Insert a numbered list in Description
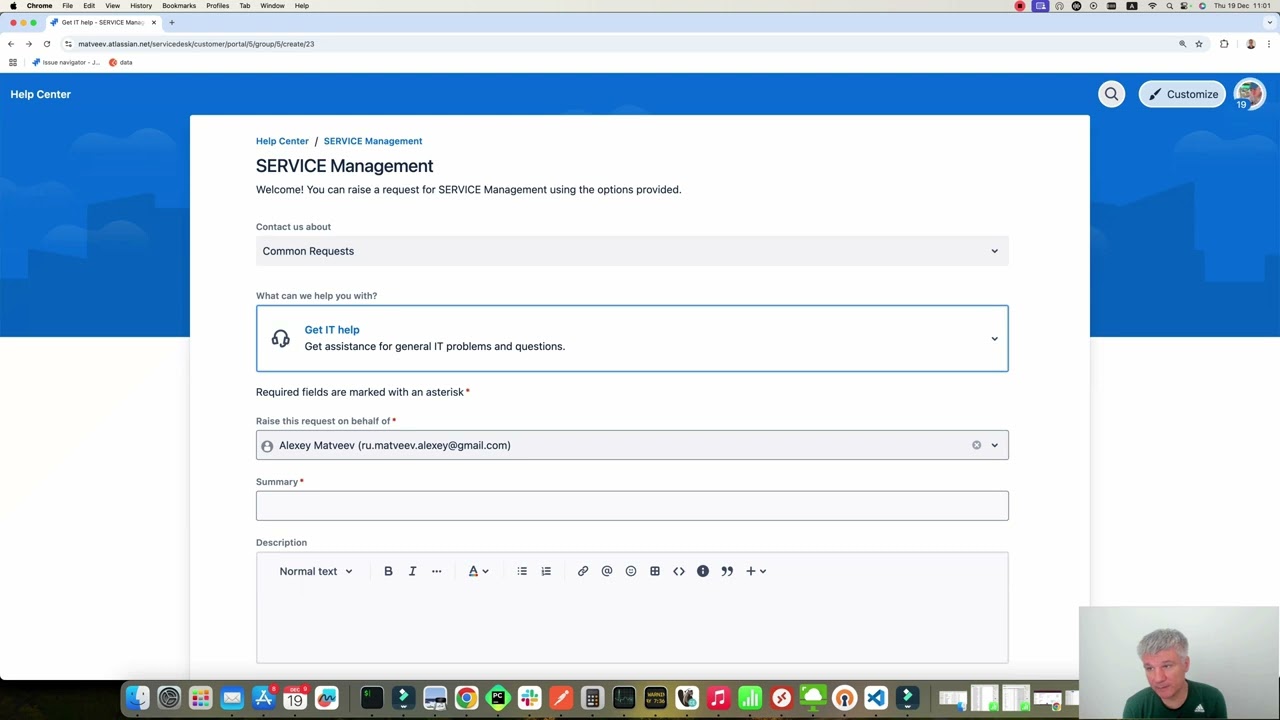The height and width of the screenshot is (720, 1280). (546, 571)
